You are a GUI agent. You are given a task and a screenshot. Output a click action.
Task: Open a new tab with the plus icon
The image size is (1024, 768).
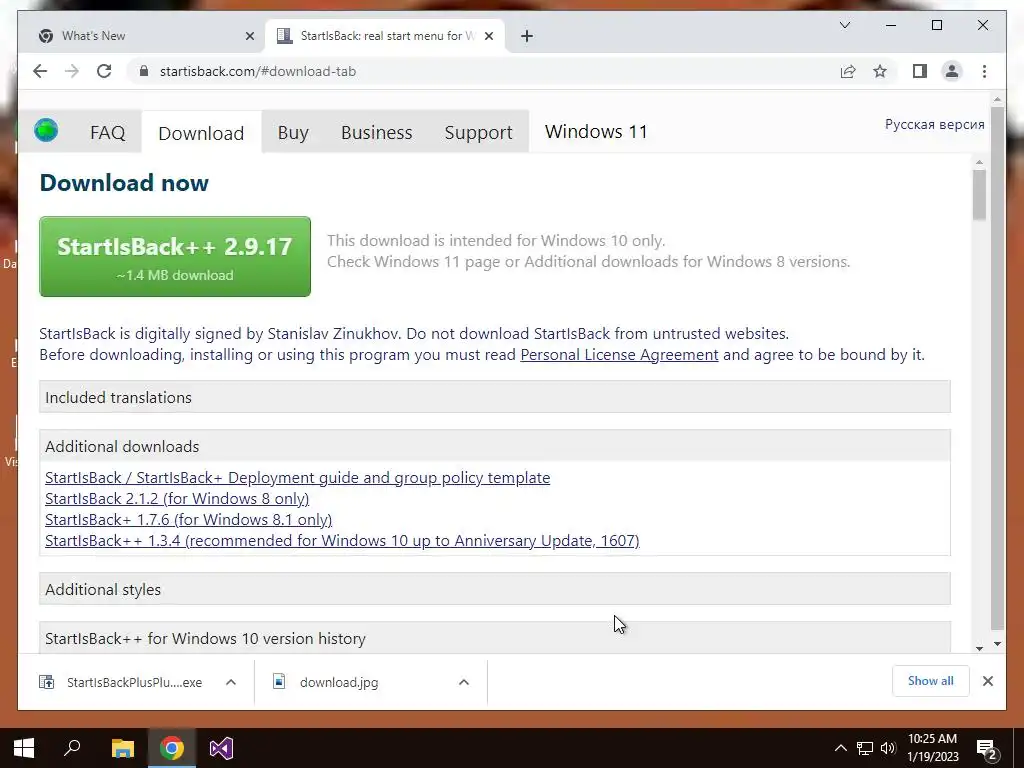527,36
